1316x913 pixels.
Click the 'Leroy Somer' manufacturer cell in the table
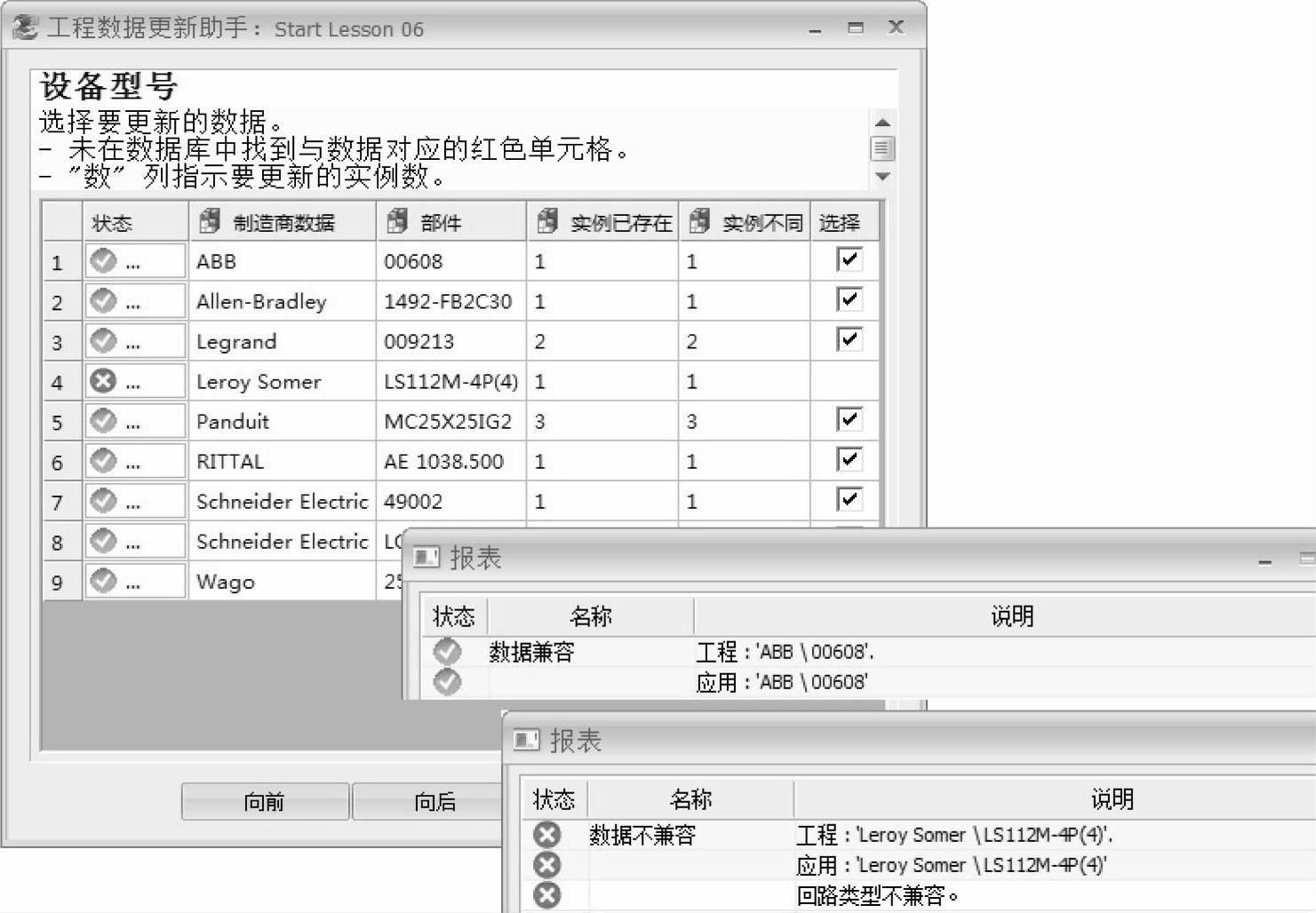(283, 381)
